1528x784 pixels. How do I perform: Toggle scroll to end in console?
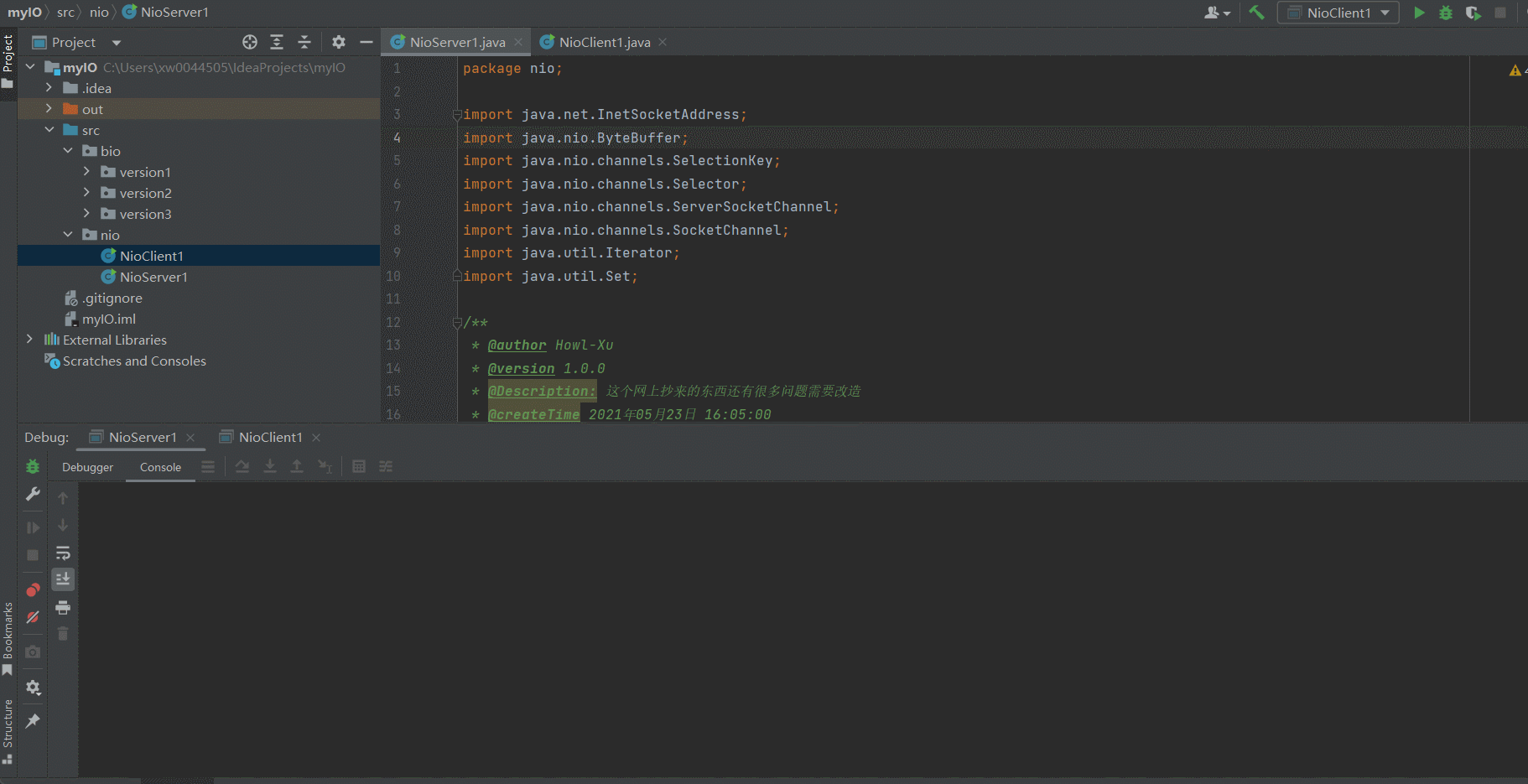click(63, 579)
